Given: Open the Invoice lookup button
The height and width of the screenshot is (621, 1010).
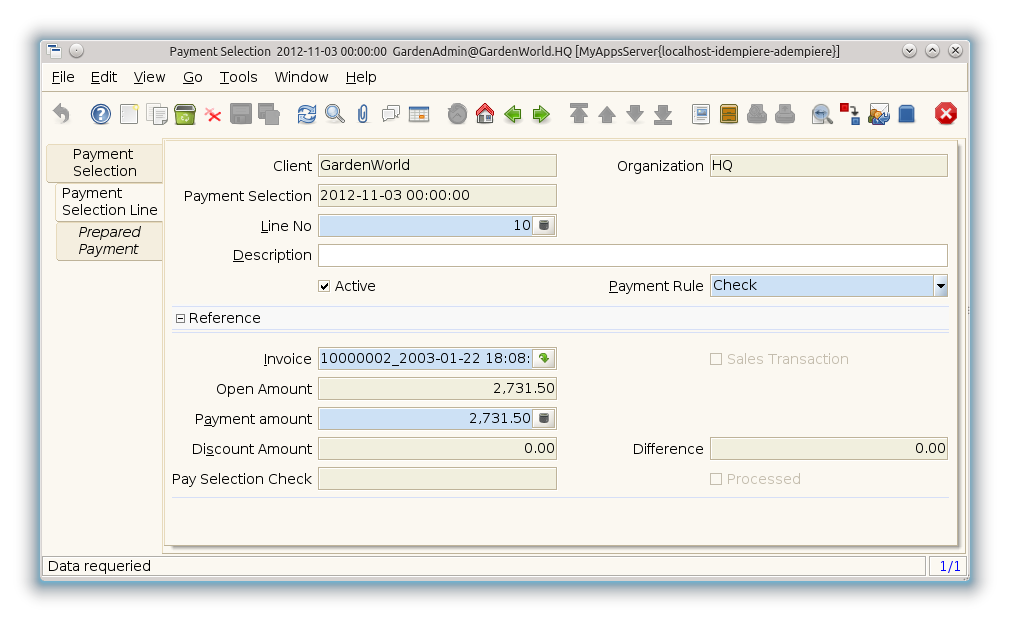Looking at the screenshot, I should tap(544, 359).
